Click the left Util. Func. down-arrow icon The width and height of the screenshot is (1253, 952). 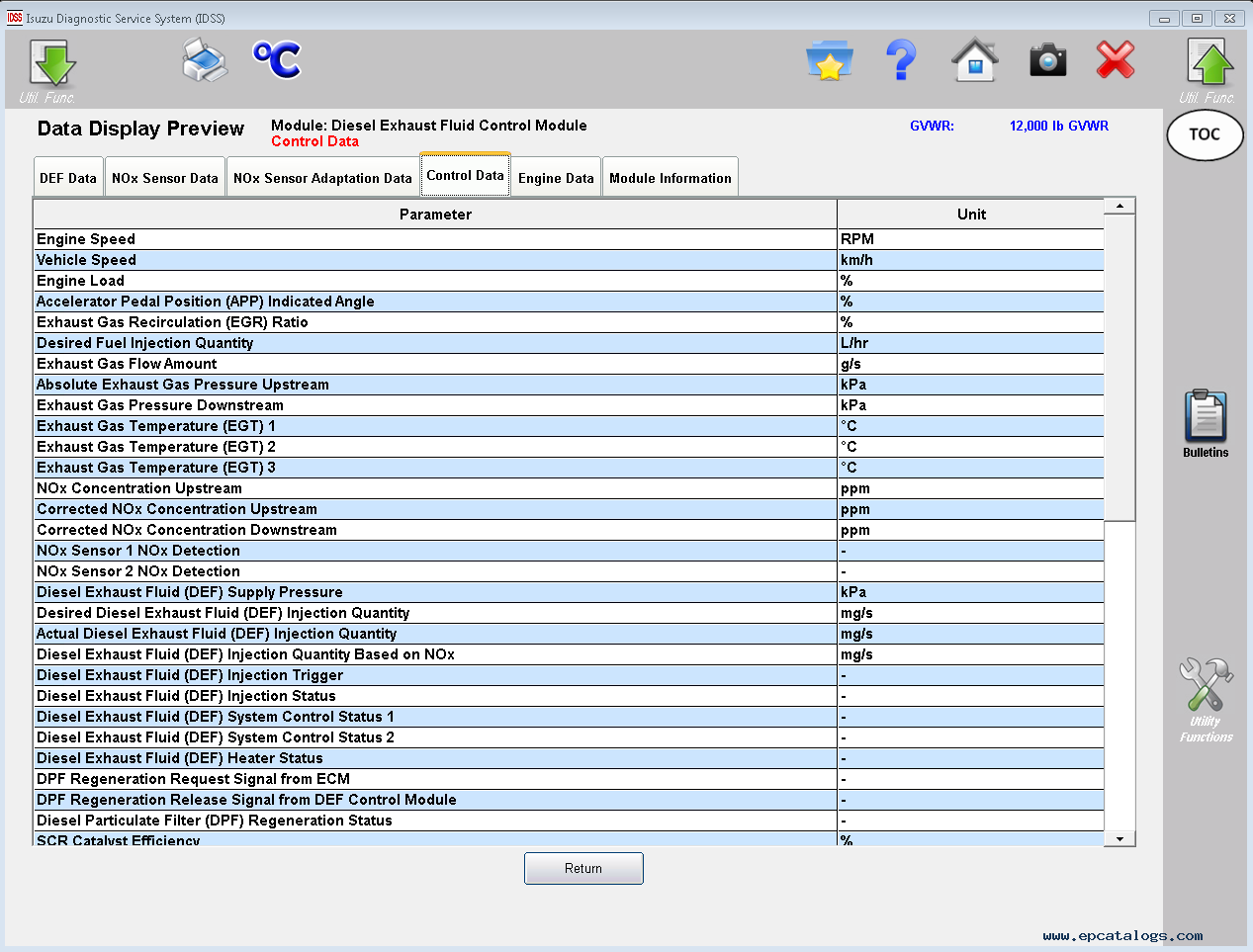point(51,63)
